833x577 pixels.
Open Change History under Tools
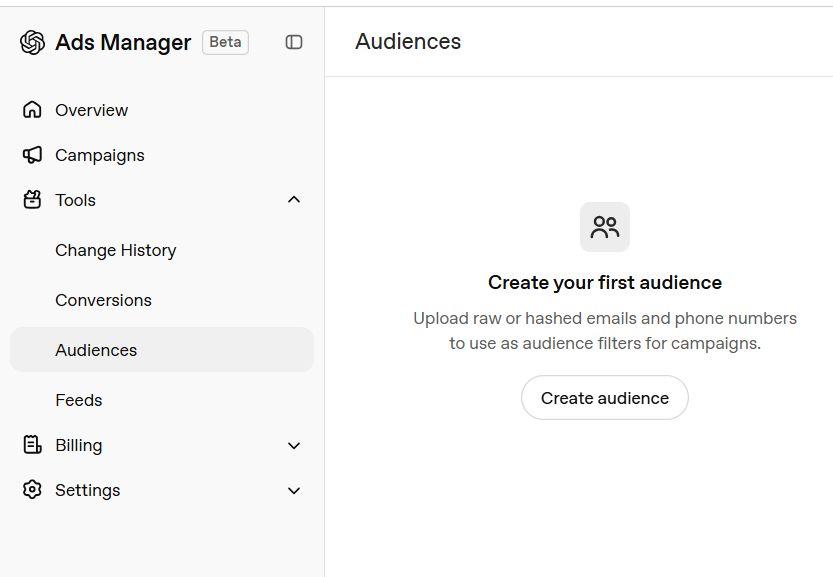pyautogui.click(x=162, y=250)
